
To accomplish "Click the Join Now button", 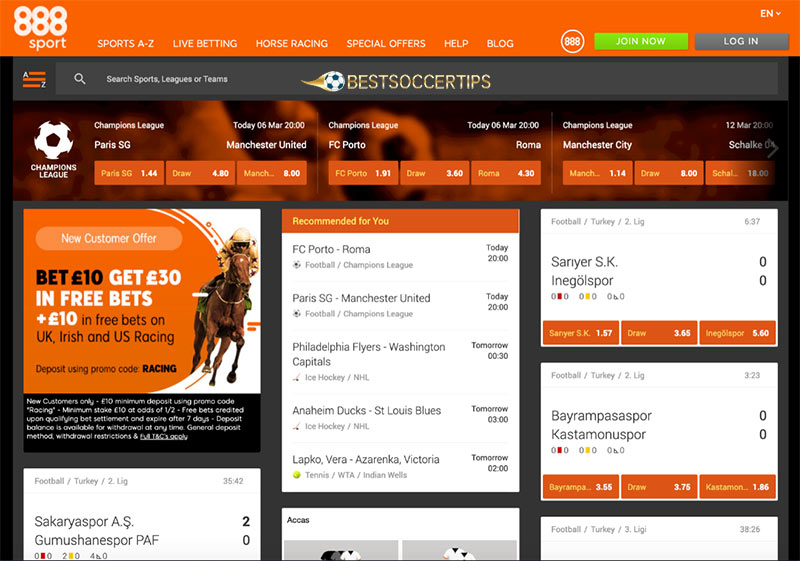I will click(641, 41).
